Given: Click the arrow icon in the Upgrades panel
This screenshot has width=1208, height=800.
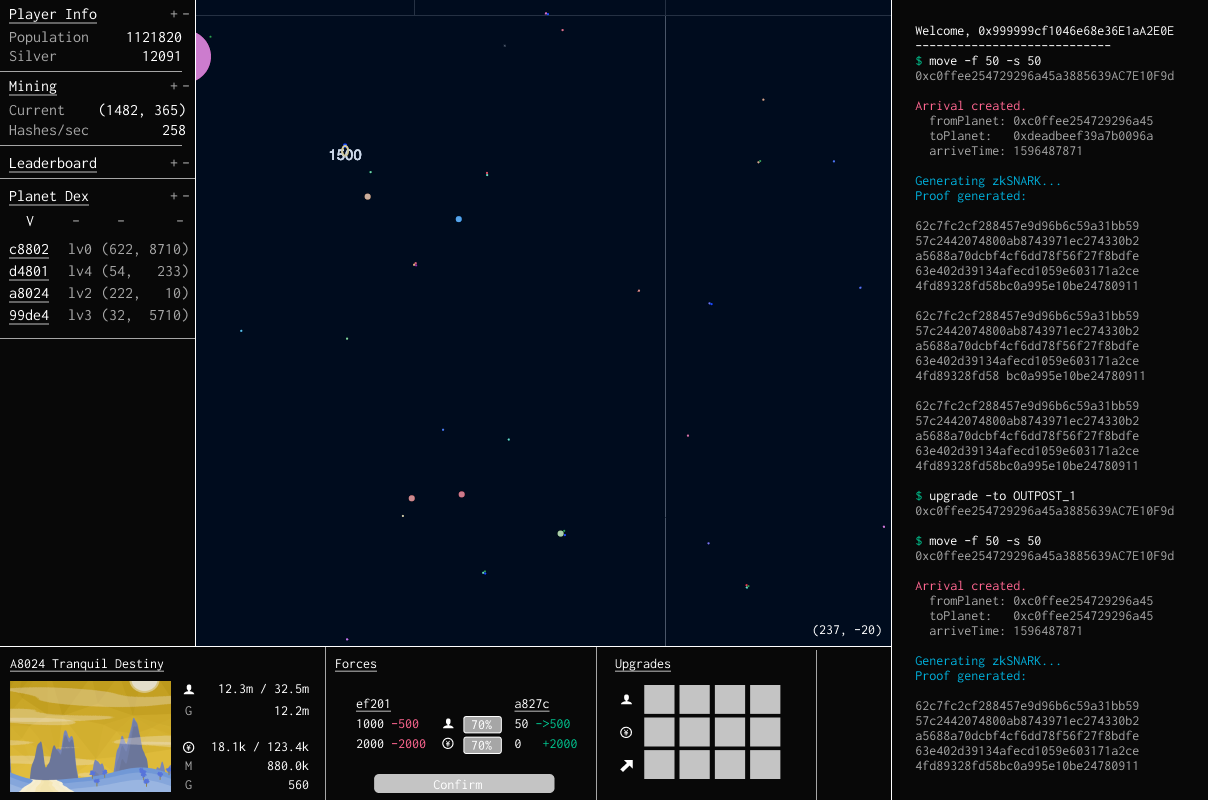Looking at the screenshot, I should pos(626,765).
